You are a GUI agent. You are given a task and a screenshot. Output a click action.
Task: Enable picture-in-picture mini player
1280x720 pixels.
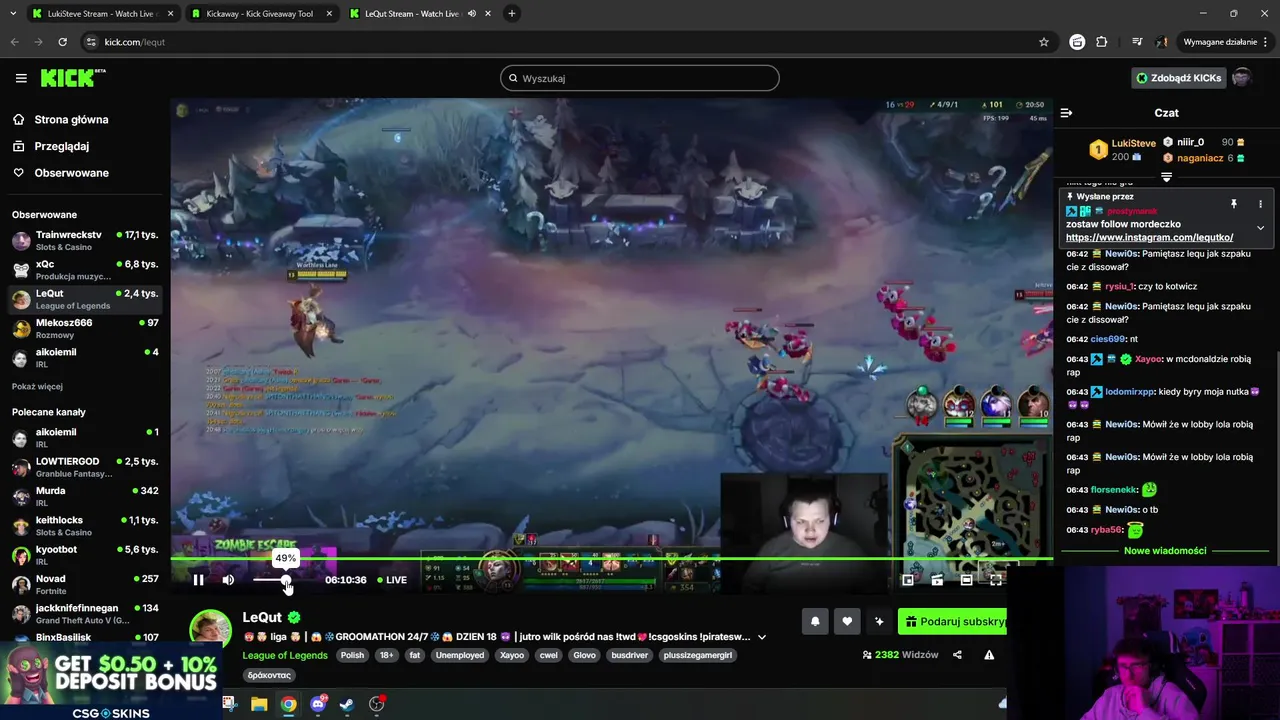click(x=908, y=580)
